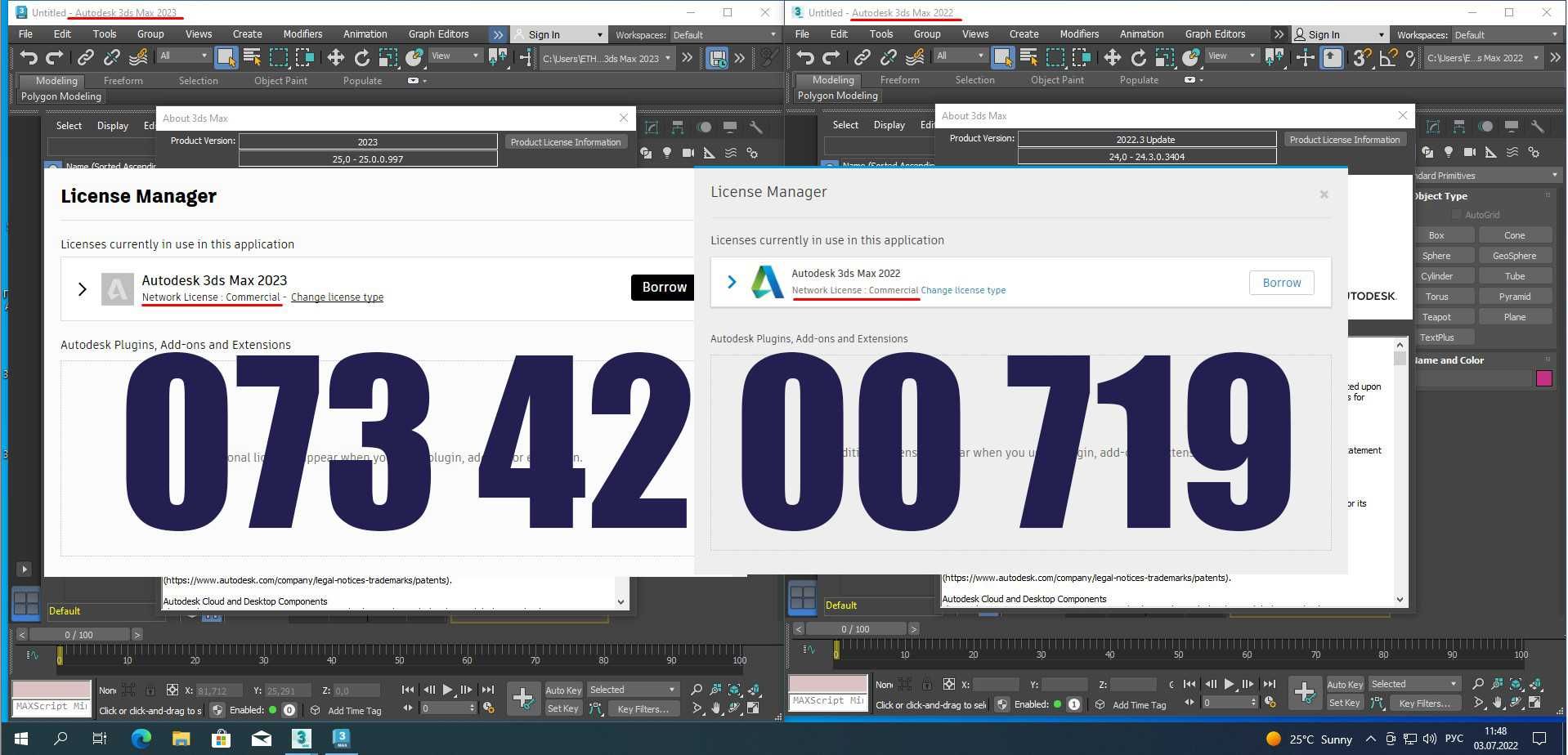Open Workspaces dropdown in 3ds Max 2022

pos(1506,35)
